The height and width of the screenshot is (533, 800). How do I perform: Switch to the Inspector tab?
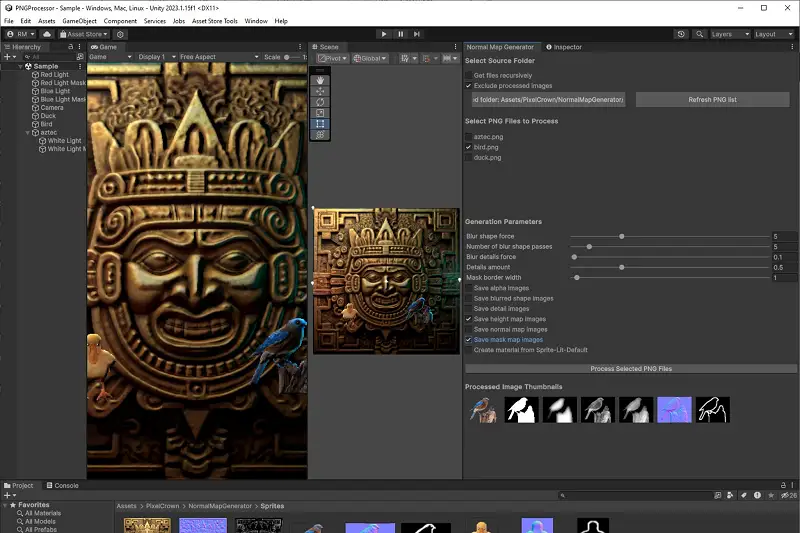(x=563, y=47)
